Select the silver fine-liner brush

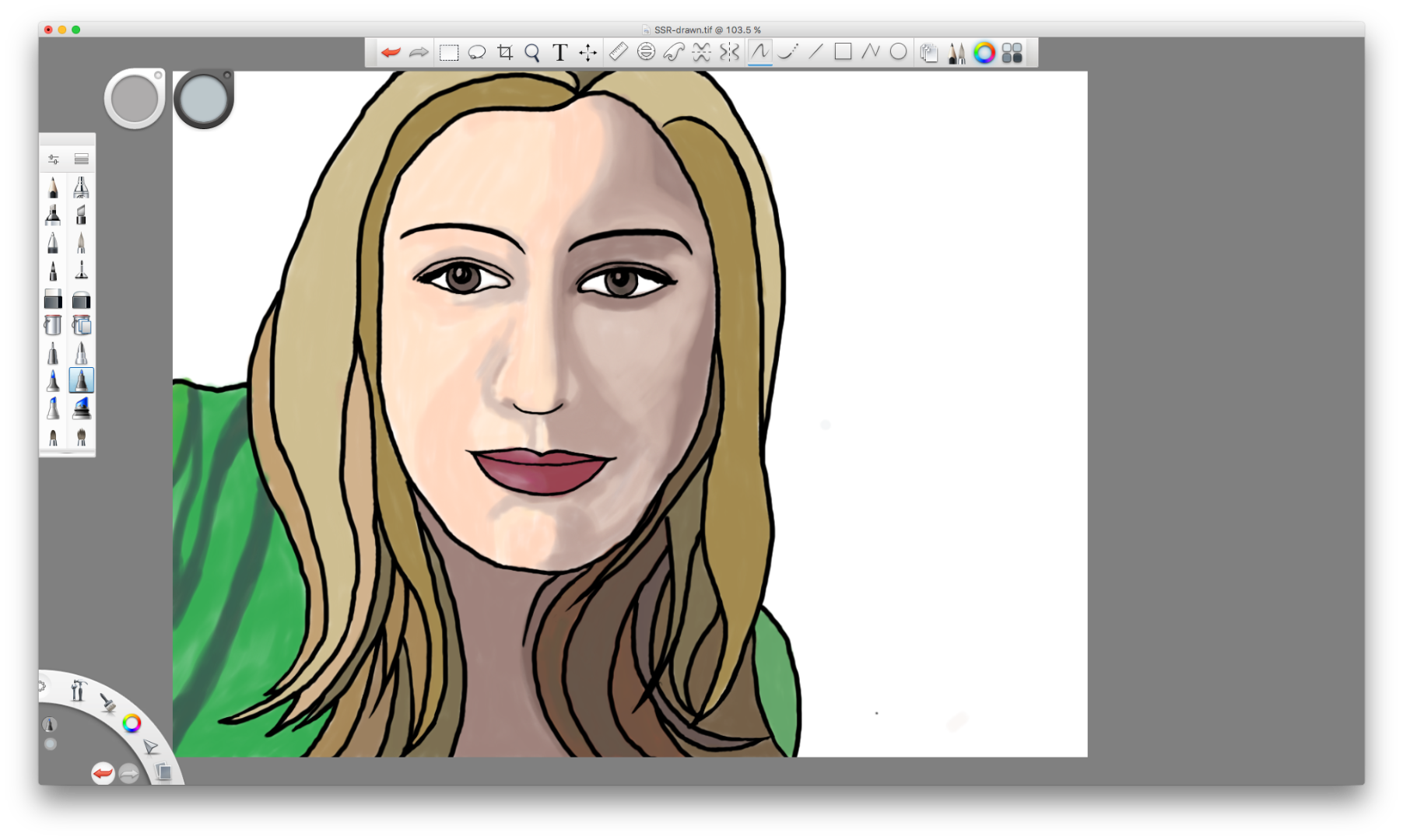point(81,353)
